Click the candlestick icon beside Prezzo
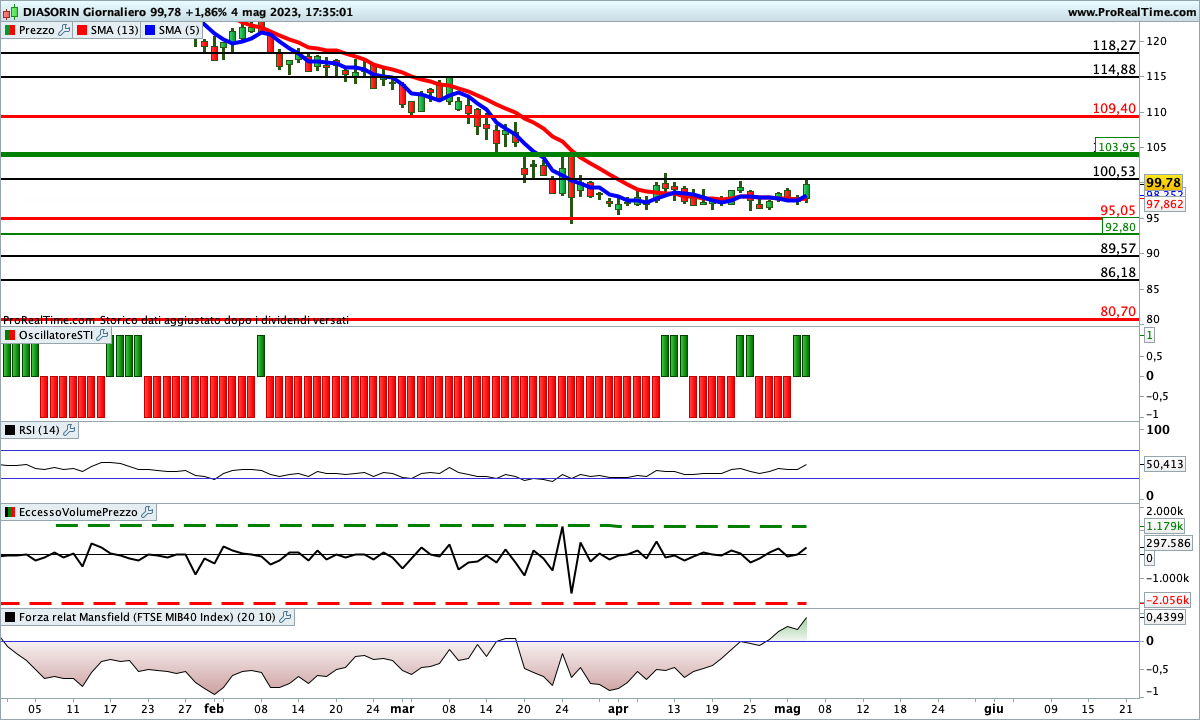1200x720 pixels. 10,30
